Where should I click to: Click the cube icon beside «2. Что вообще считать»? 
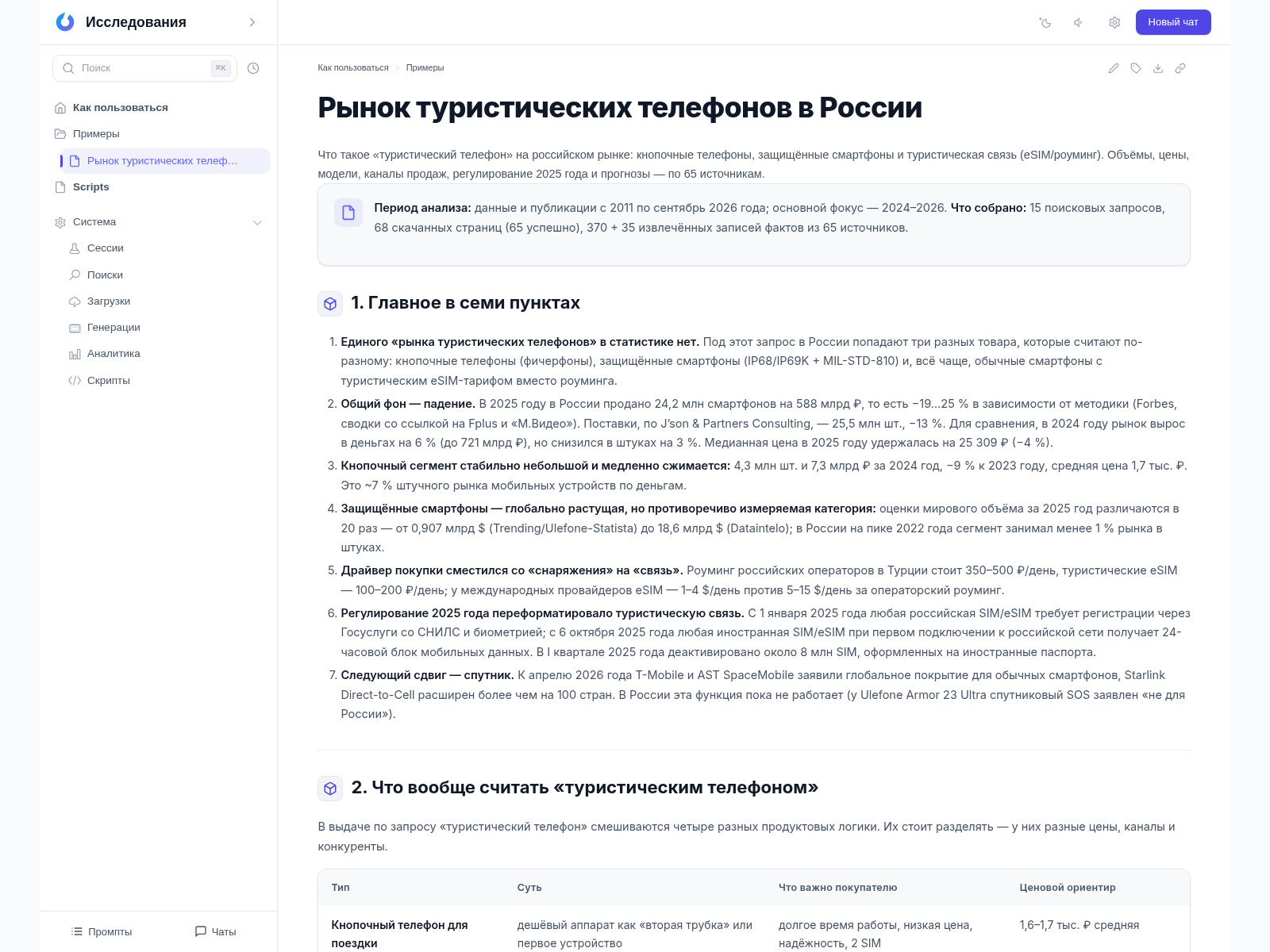(330, 789)
